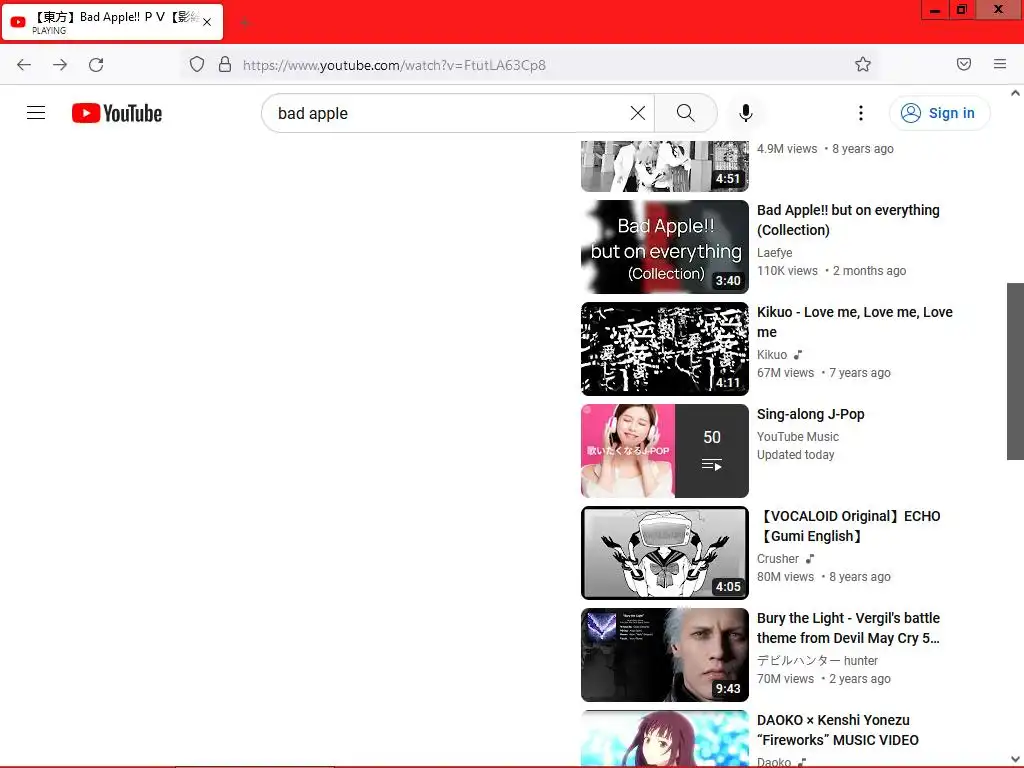Open the Sing-along J-Pop playlist thumbnail
The width and height of the screenshot is (1024, 768).
(x=664, y=451)
